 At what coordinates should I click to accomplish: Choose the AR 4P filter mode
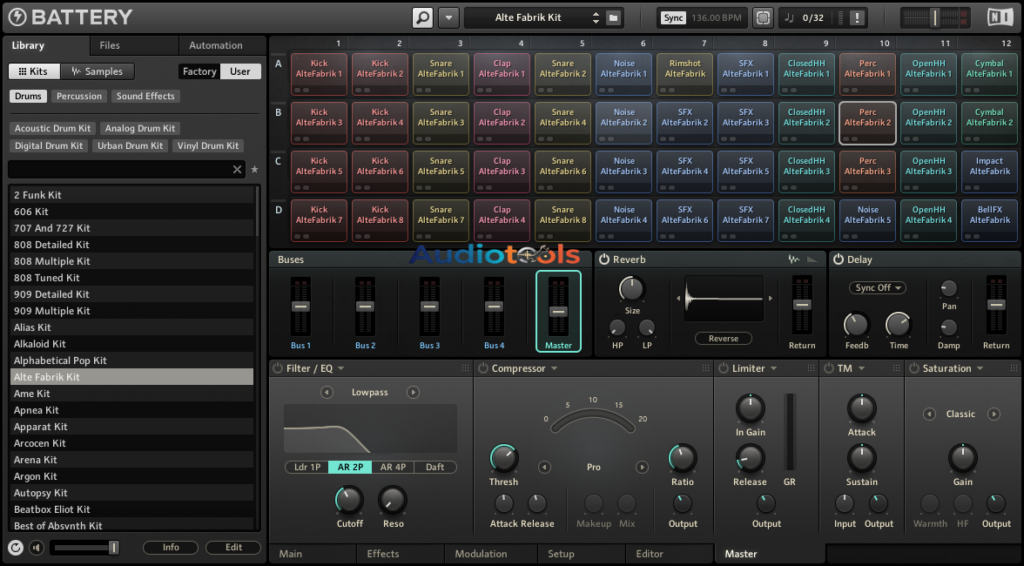[393, 467]
